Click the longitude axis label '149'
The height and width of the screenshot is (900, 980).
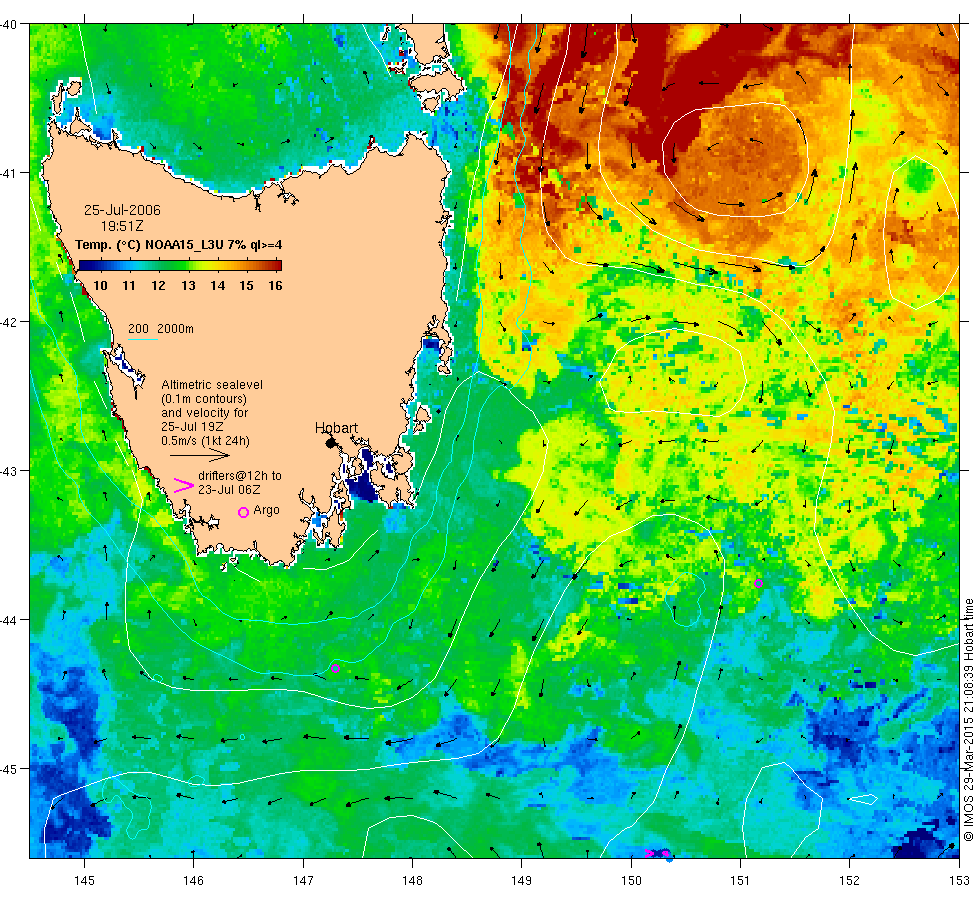point(521,881)
